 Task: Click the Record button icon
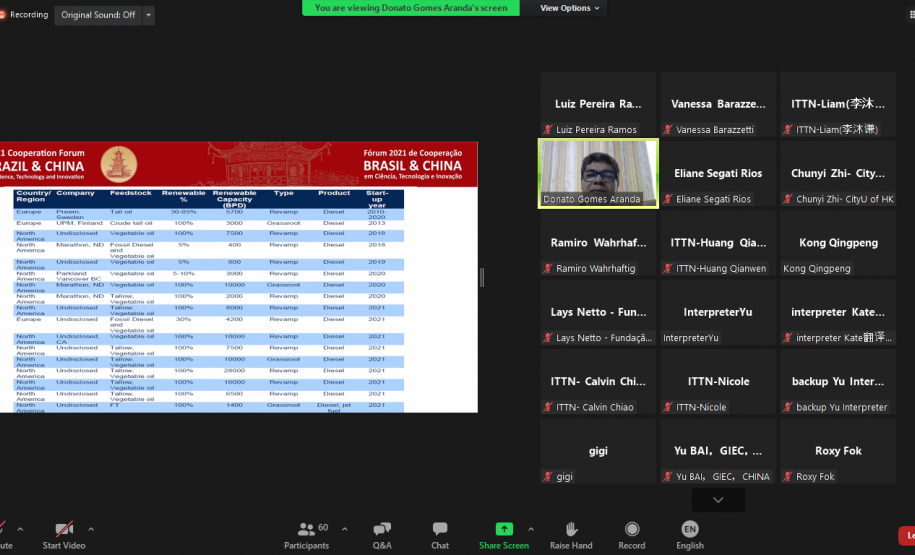[x=632, y=530]
